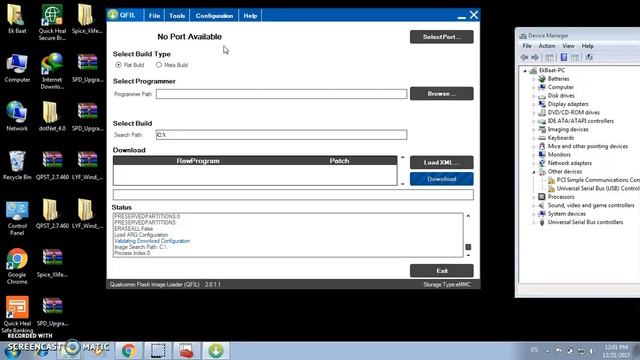640x360 pixels.
Task: Open the QFIL Configuration menu
Action: point(214,16)
